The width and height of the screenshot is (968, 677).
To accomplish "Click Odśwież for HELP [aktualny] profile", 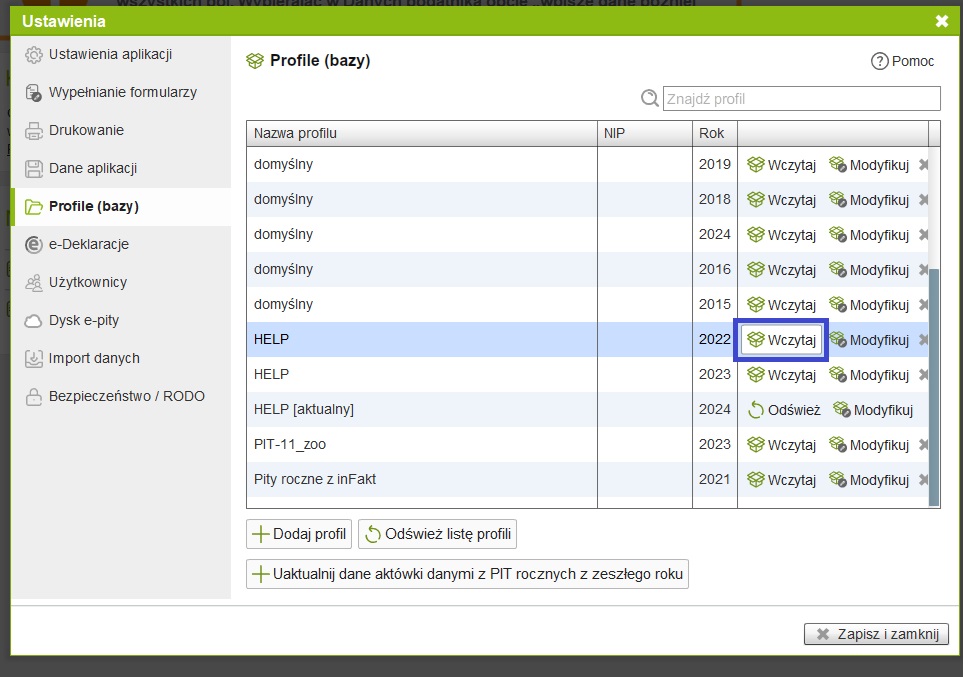I will (x=784, y=410).
